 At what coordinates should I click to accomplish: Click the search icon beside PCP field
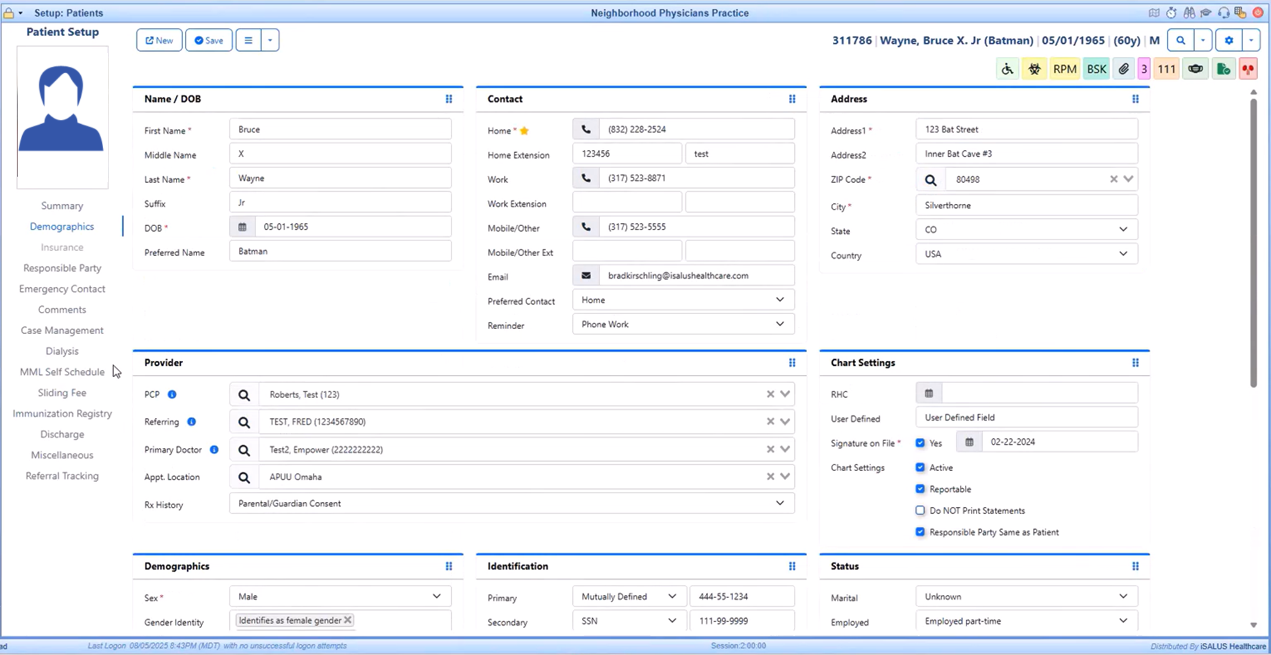[x=244, y=395]
